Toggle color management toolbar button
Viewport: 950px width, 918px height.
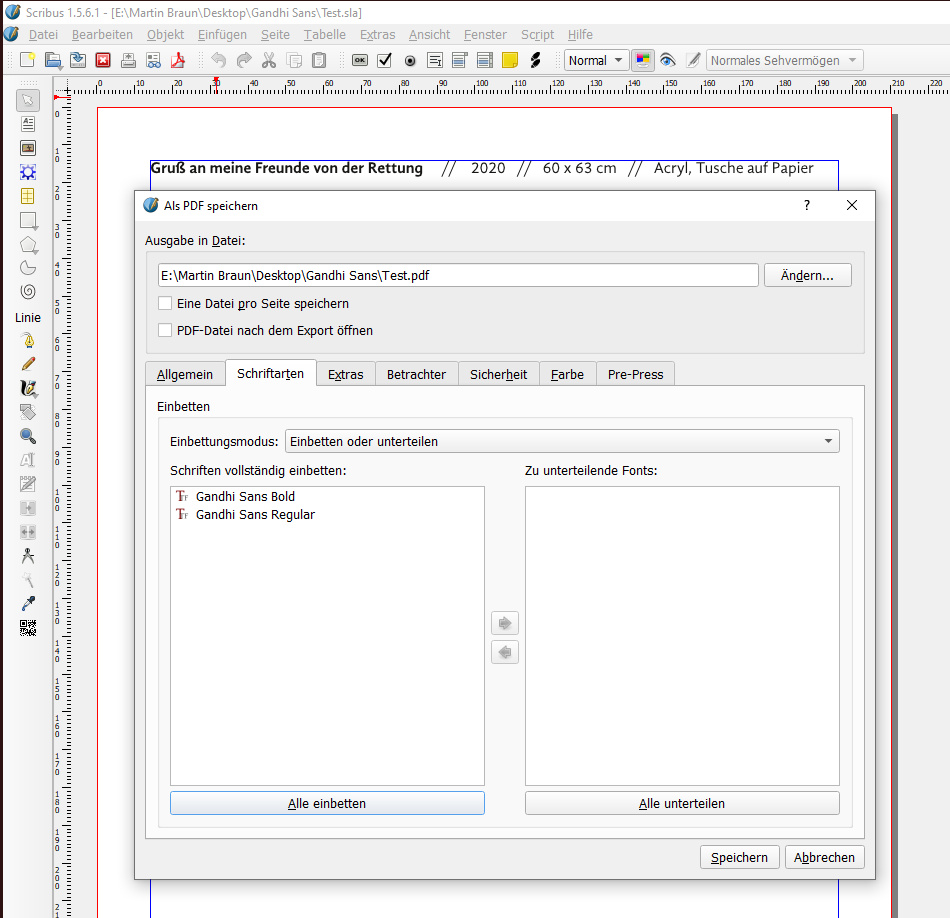point(642,60)
